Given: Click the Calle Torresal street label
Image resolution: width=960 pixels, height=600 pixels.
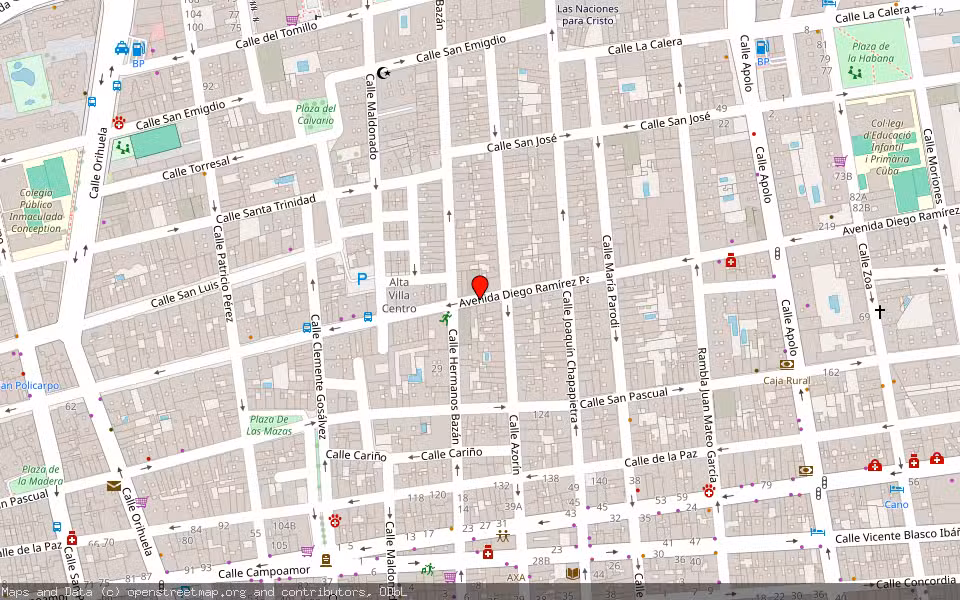Looking at the screenshot, I should pos(196,167).
